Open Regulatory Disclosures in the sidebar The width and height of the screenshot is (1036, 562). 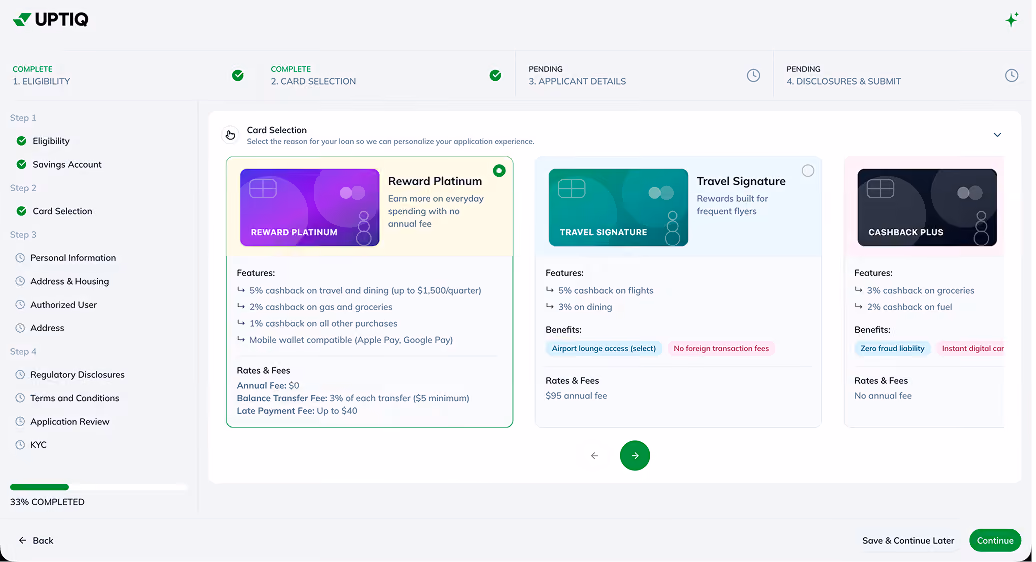tap(77, 374)
